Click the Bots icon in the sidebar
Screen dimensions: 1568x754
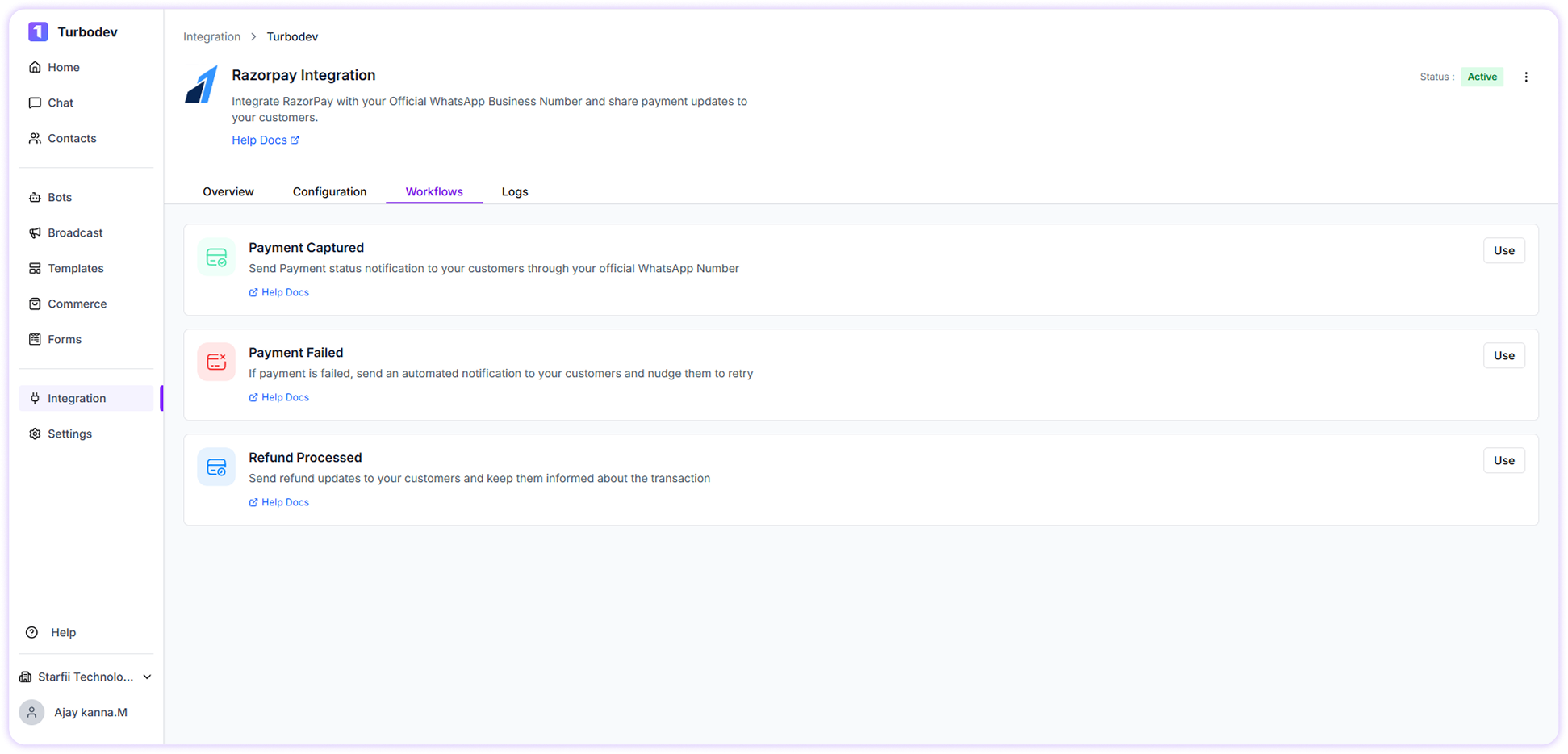35,197
